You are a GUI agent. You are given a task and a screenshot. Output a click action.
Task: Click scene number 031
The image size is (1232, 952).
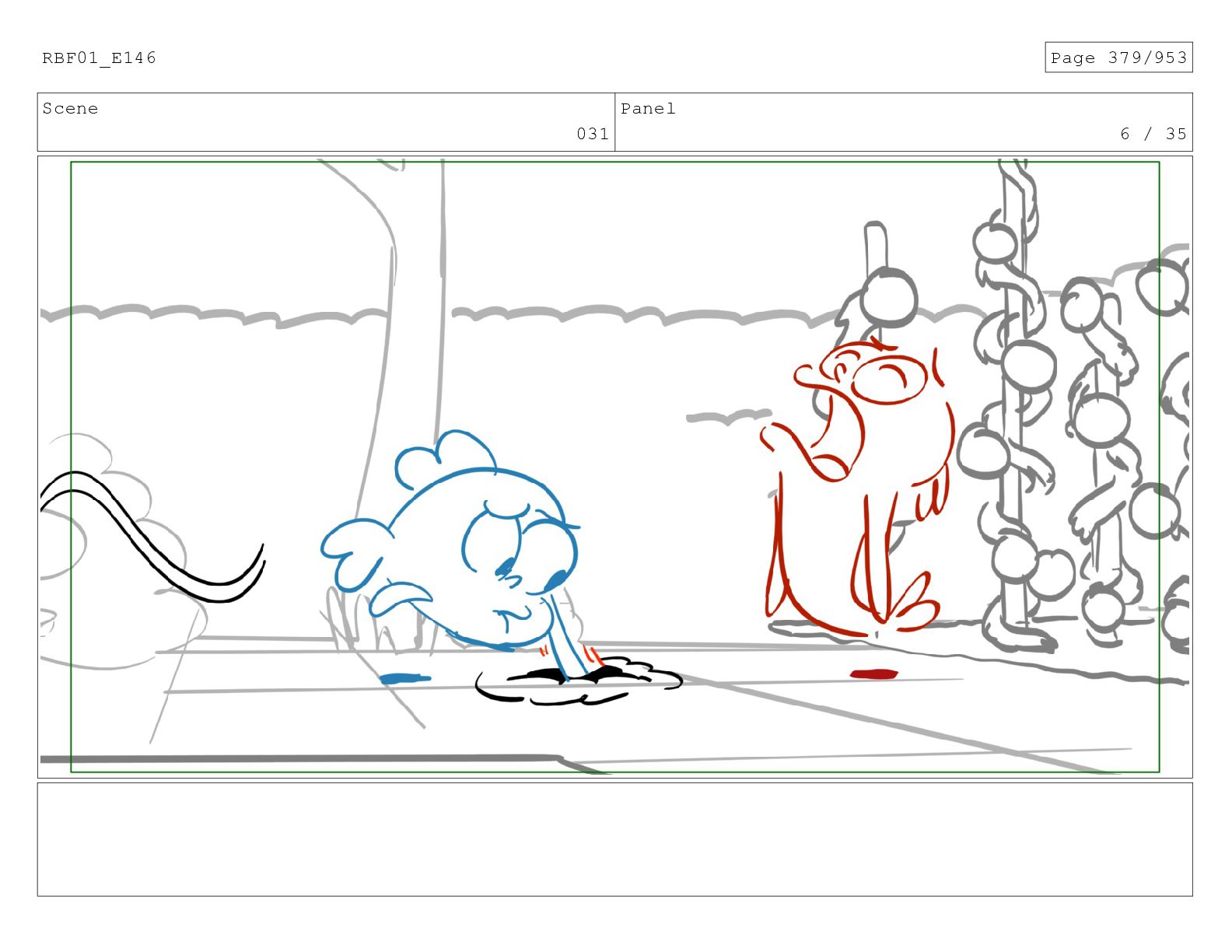pos(592,134)
